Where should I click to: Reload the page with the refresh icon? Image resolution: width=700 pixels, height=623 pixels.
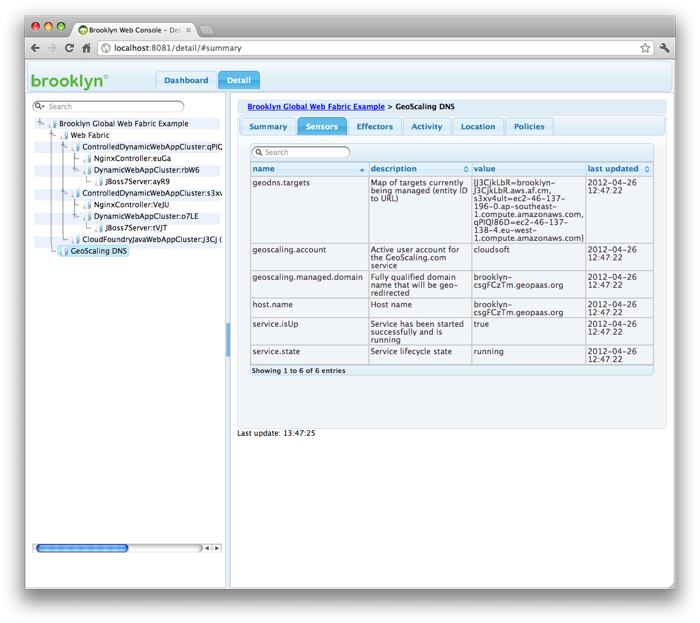coord(69,47)
